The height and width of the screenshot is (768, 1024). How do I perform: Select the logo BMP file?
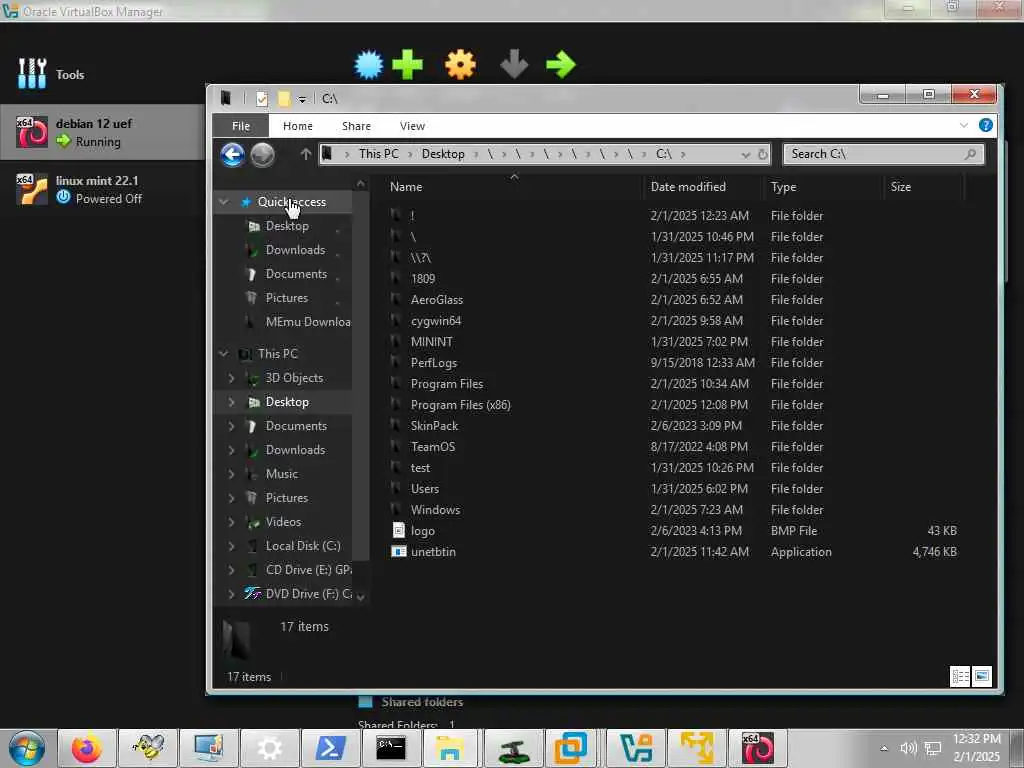[x=422, y=531]
